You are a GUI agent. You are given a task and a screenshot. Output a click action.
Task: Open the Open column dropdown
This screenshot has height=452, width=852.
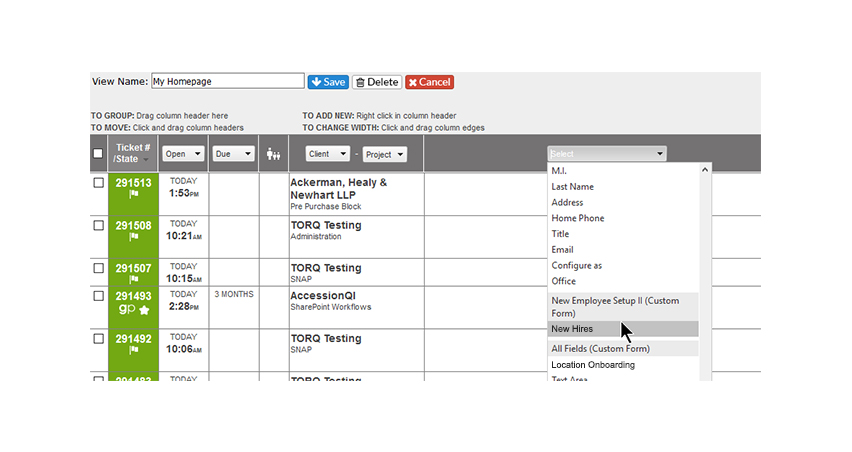coord(183,154)
